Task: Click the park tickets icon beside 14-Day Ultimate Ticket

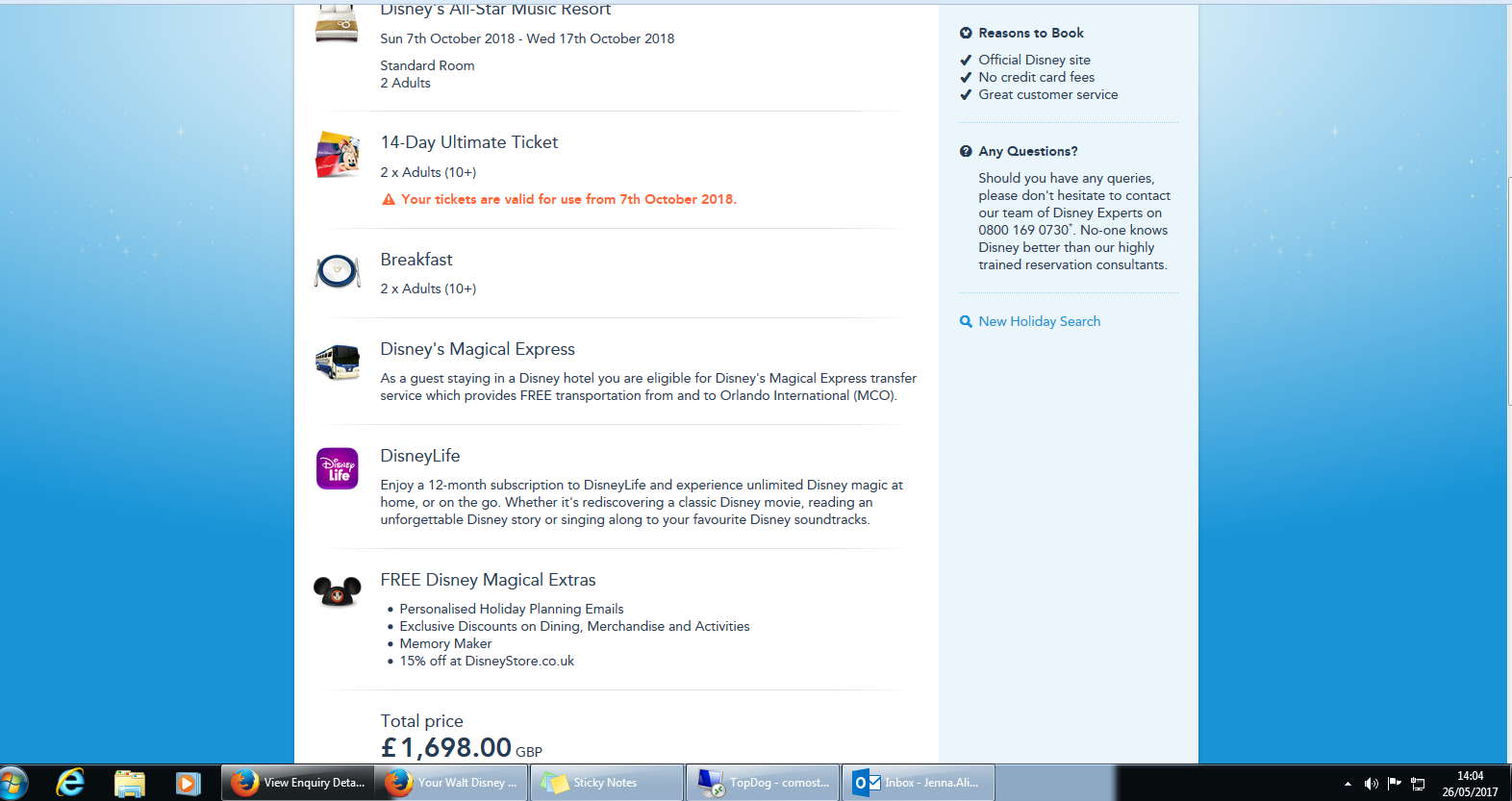Action: coord(338,155)
